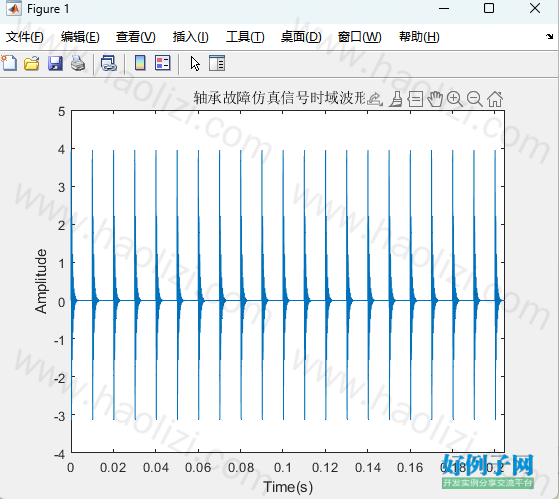Click y-axis tick label -4

click(x=60, y=454)
